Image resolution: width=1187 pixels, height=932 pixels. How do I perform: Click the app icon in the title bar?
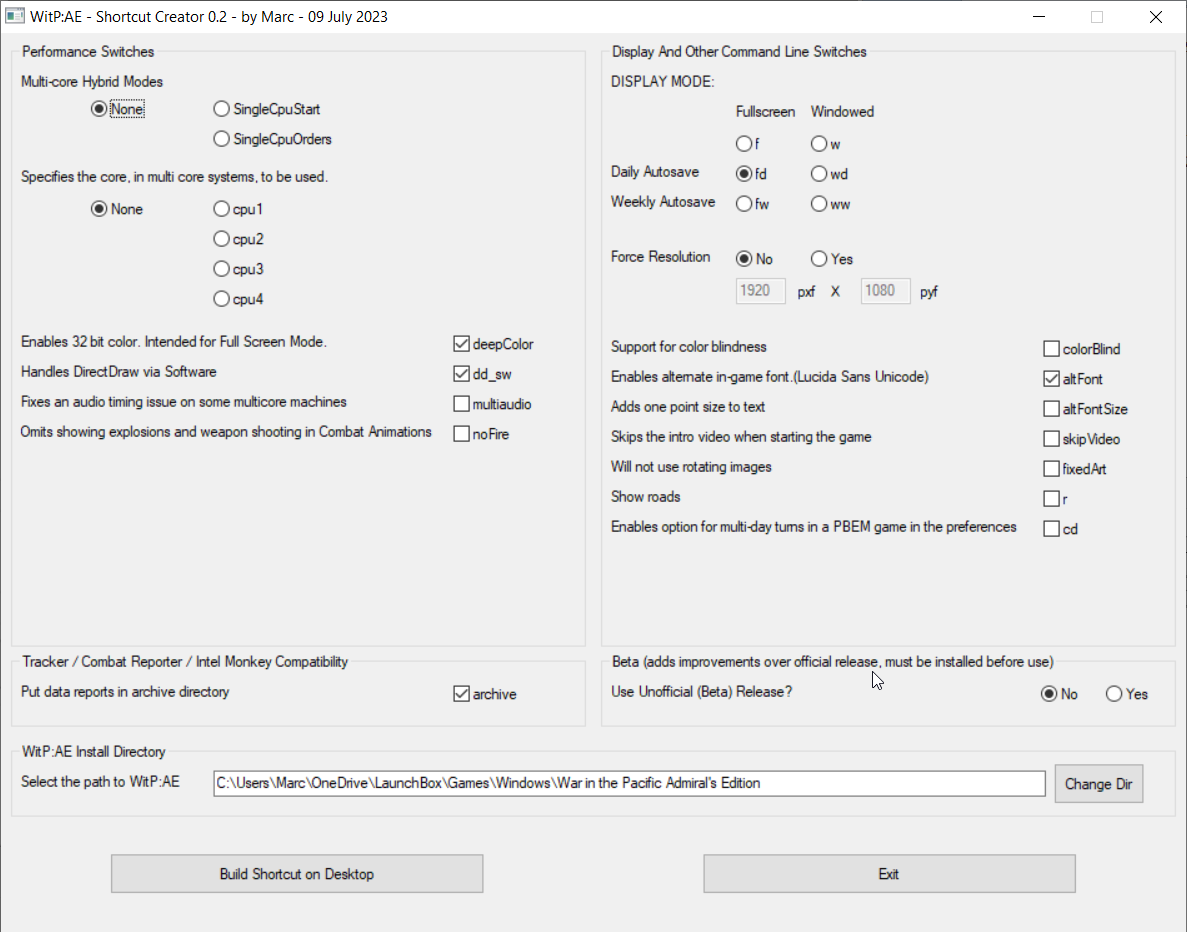pyautogui.click(x=14, y=16)
